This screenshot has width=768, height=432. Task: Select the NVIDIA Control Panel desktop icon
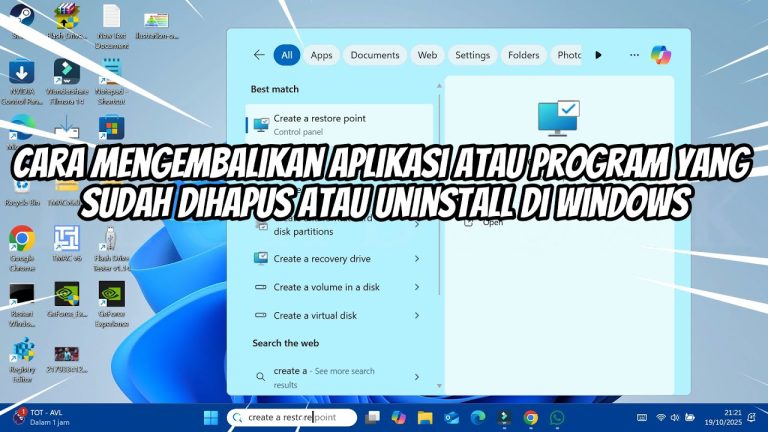[x=22, y=81]
